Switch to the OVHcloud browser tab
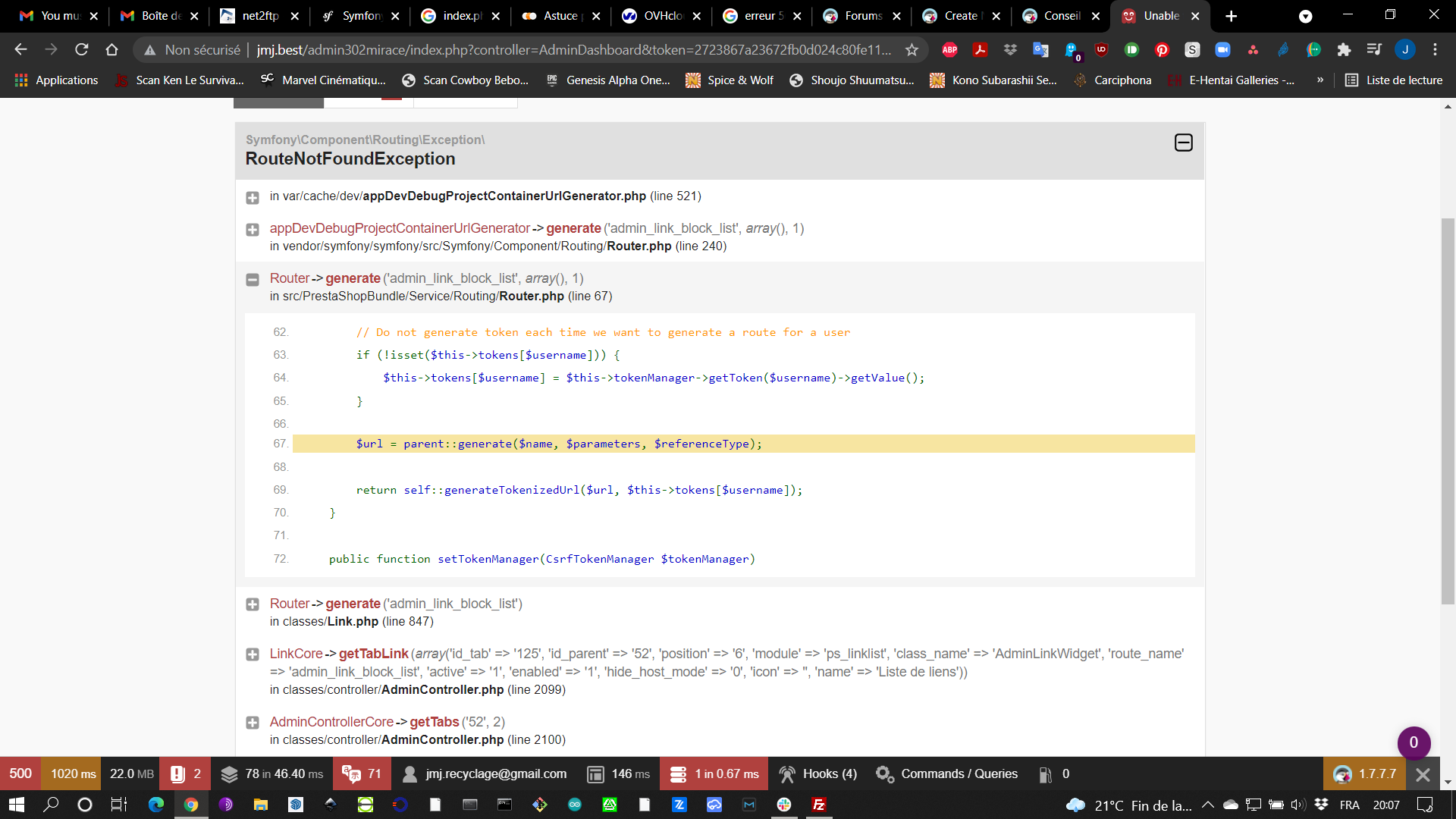This screenshot has width=1456, height=819. (x=662, y=16)
